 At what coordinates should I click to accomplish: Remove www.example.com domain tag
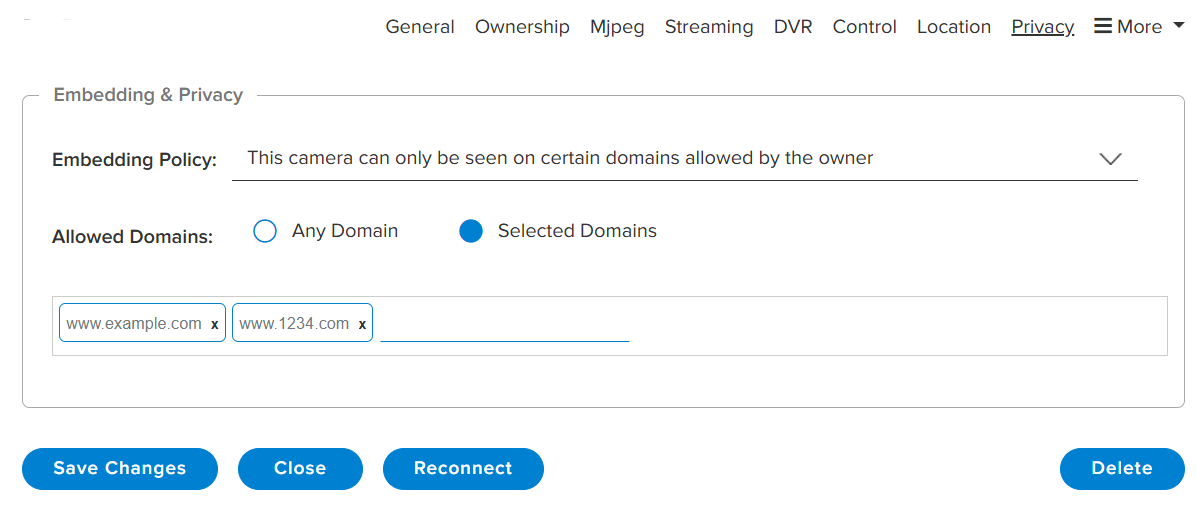pyautogui.click(x=214, y=324)
